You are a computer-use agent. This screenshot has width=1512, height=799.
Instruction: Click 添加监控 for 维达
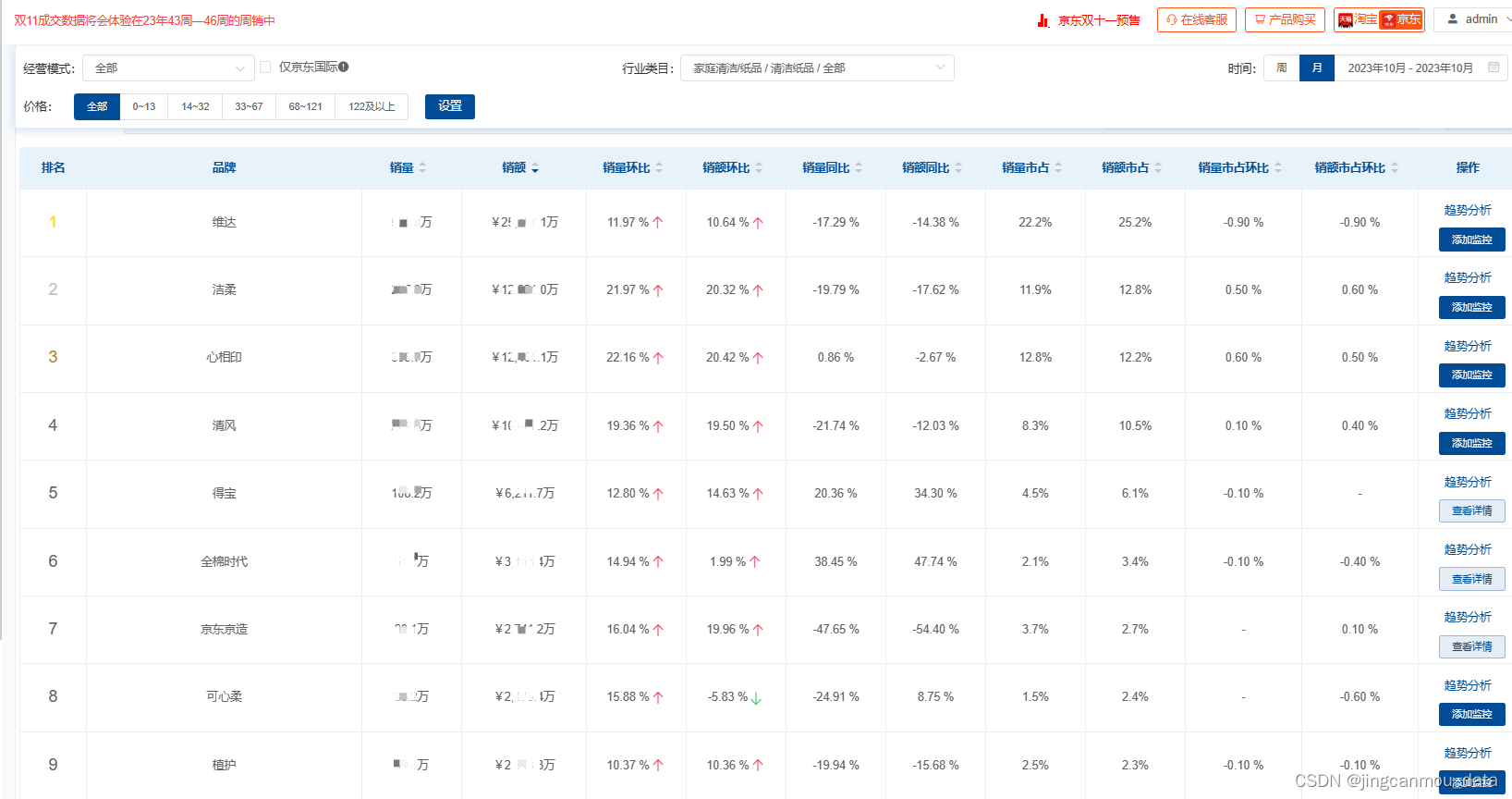[1471, 240]
